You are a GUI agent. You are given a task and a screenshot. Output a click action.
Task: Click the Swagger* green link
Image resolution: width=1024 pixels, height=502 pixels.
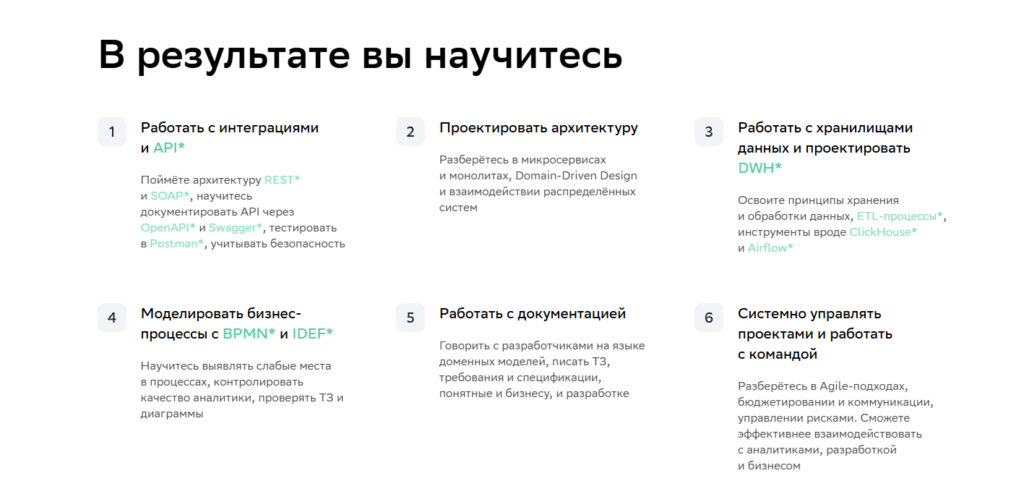click(x=236, y=228)
